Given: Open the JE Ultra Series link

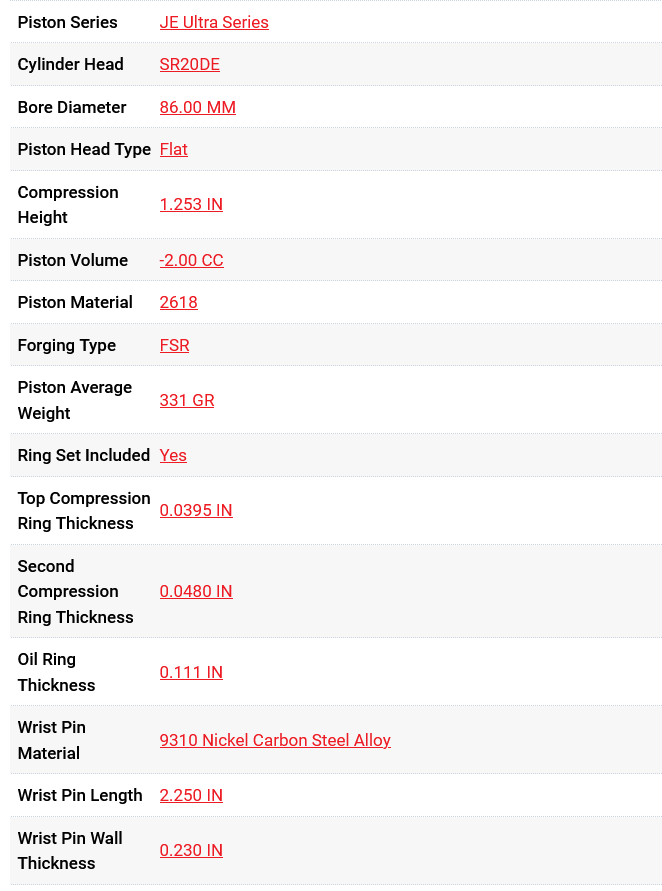Looking at the screenshot, I should pos(214,22).
